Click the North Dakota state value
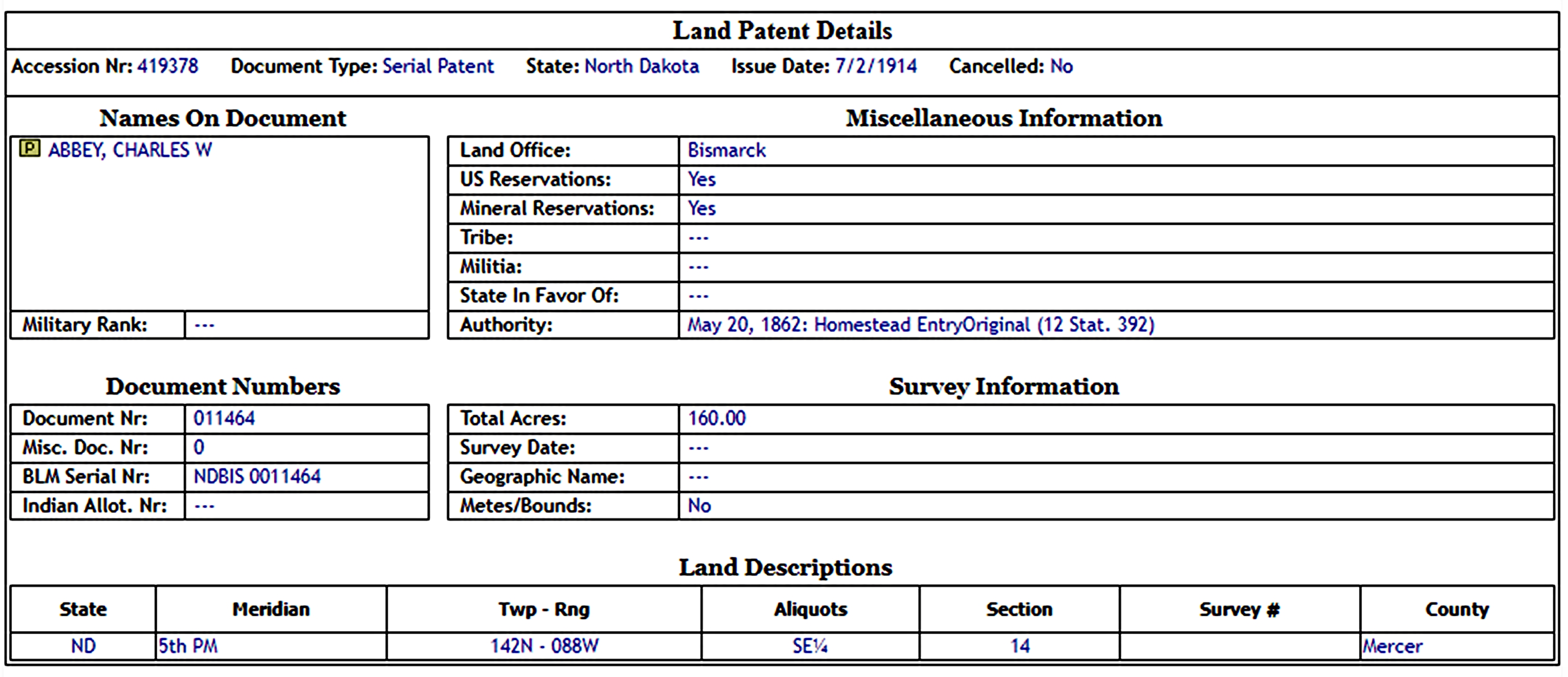Image resolution: width=1568 pixels, height=677 pixels. click(641, 66)
